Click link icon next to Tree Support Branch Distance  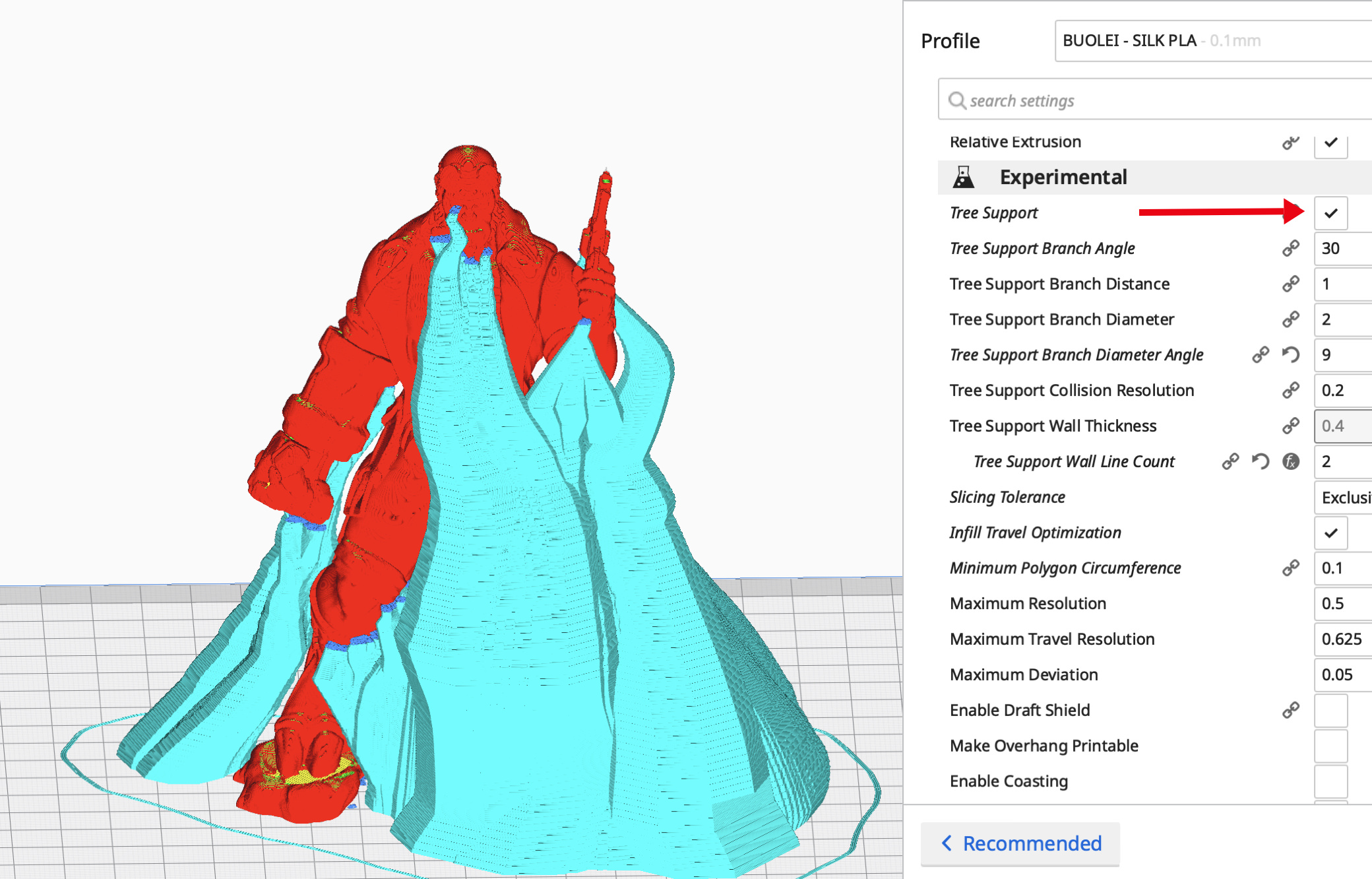pyautogui.click(x=1290, y=284)
